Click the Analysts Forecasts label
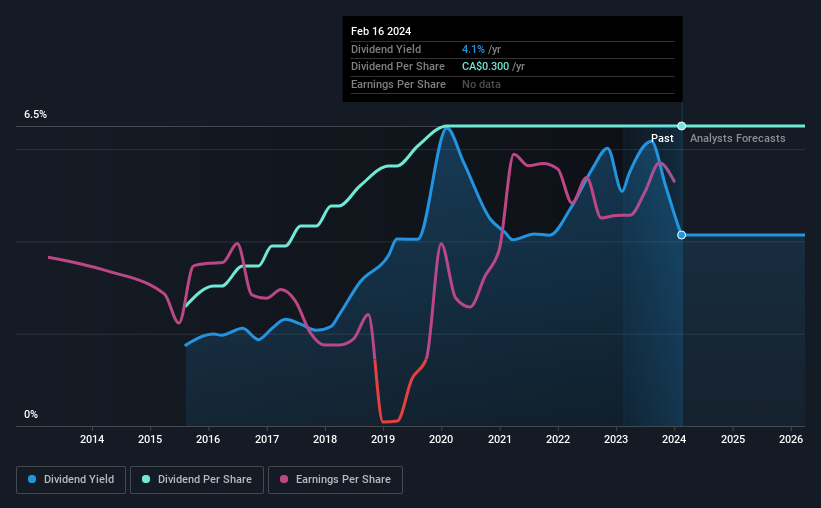 pyautogui.click(x=737, y=138)
